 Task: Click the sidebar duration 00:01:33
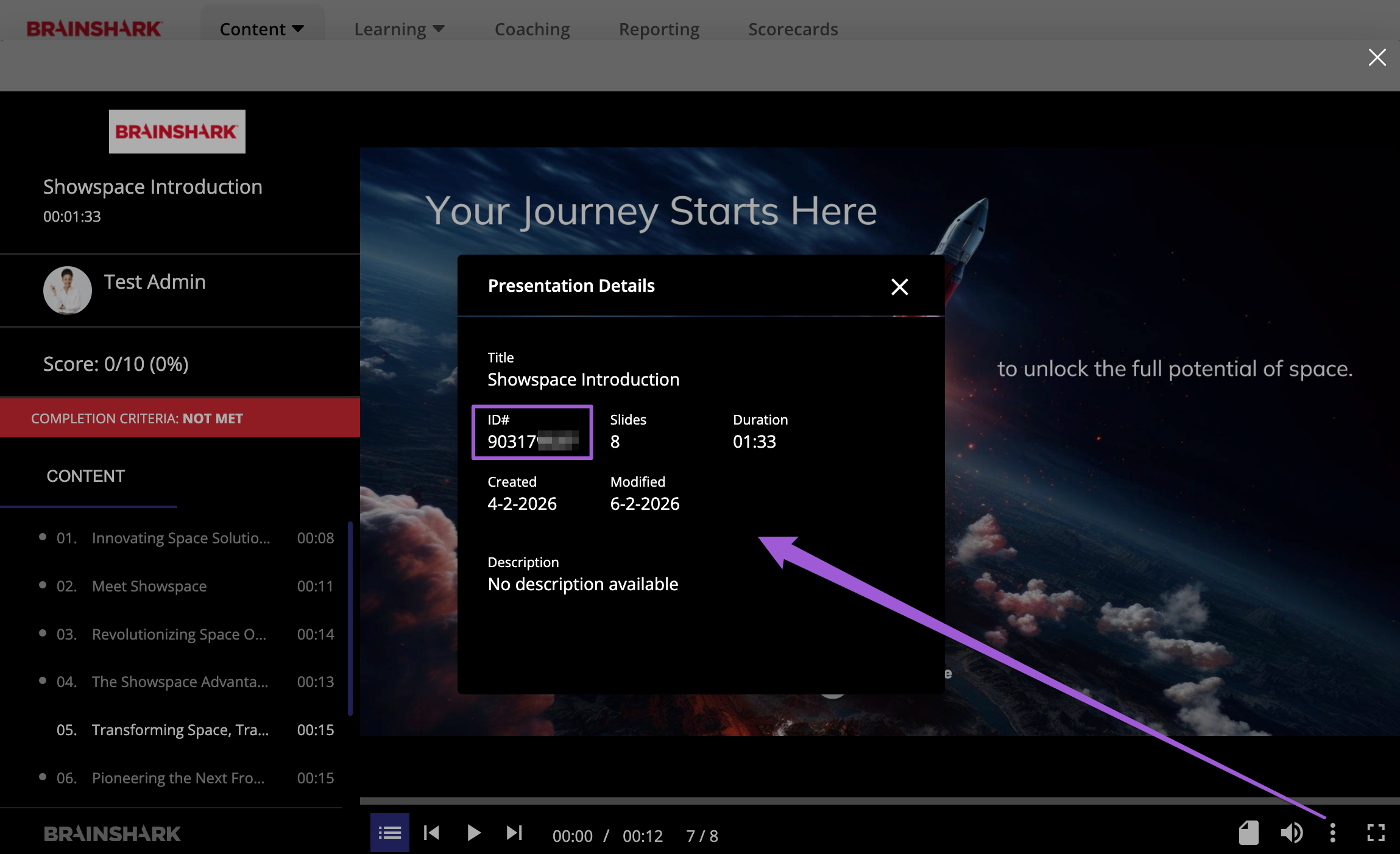click(x=72, y=216)
